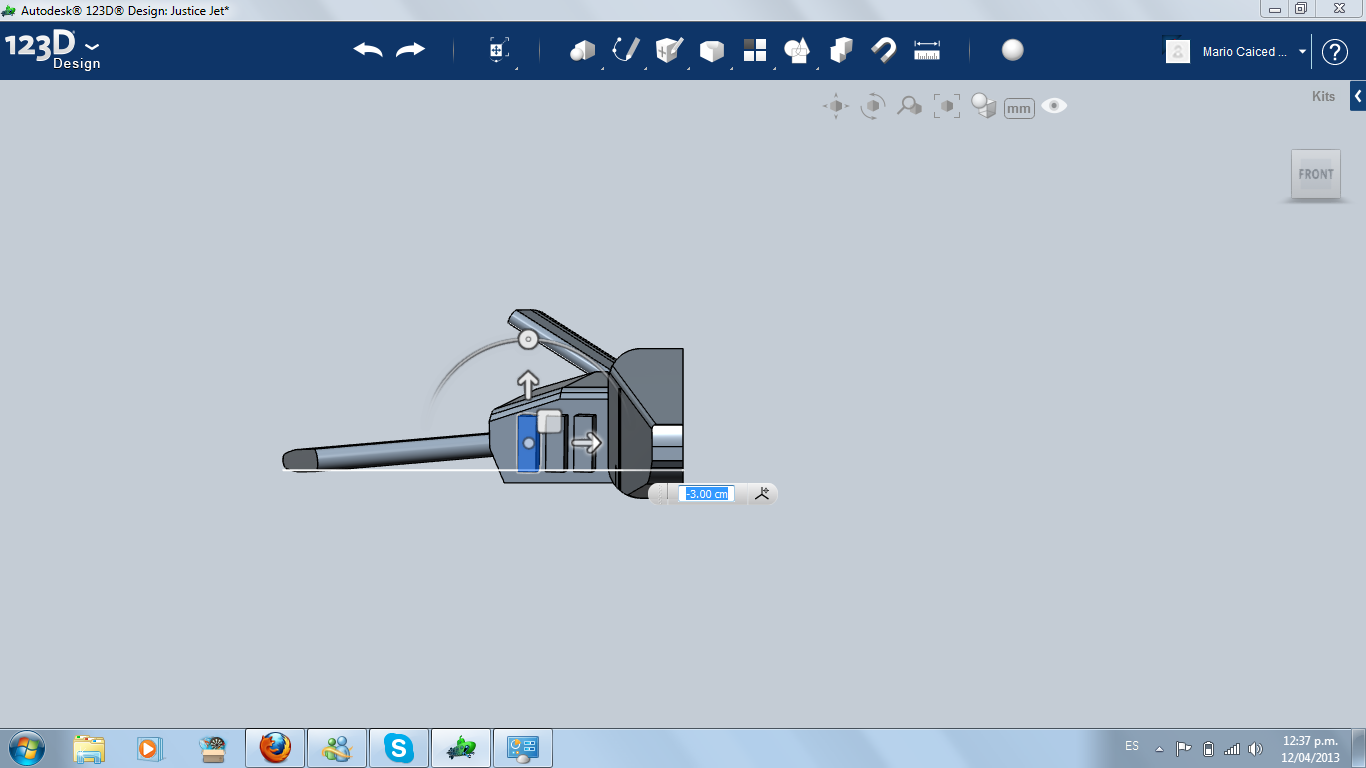1366x768 pixels.
Task: Click the -3.00 cm distance input field
Action: (x=707, y=494)
